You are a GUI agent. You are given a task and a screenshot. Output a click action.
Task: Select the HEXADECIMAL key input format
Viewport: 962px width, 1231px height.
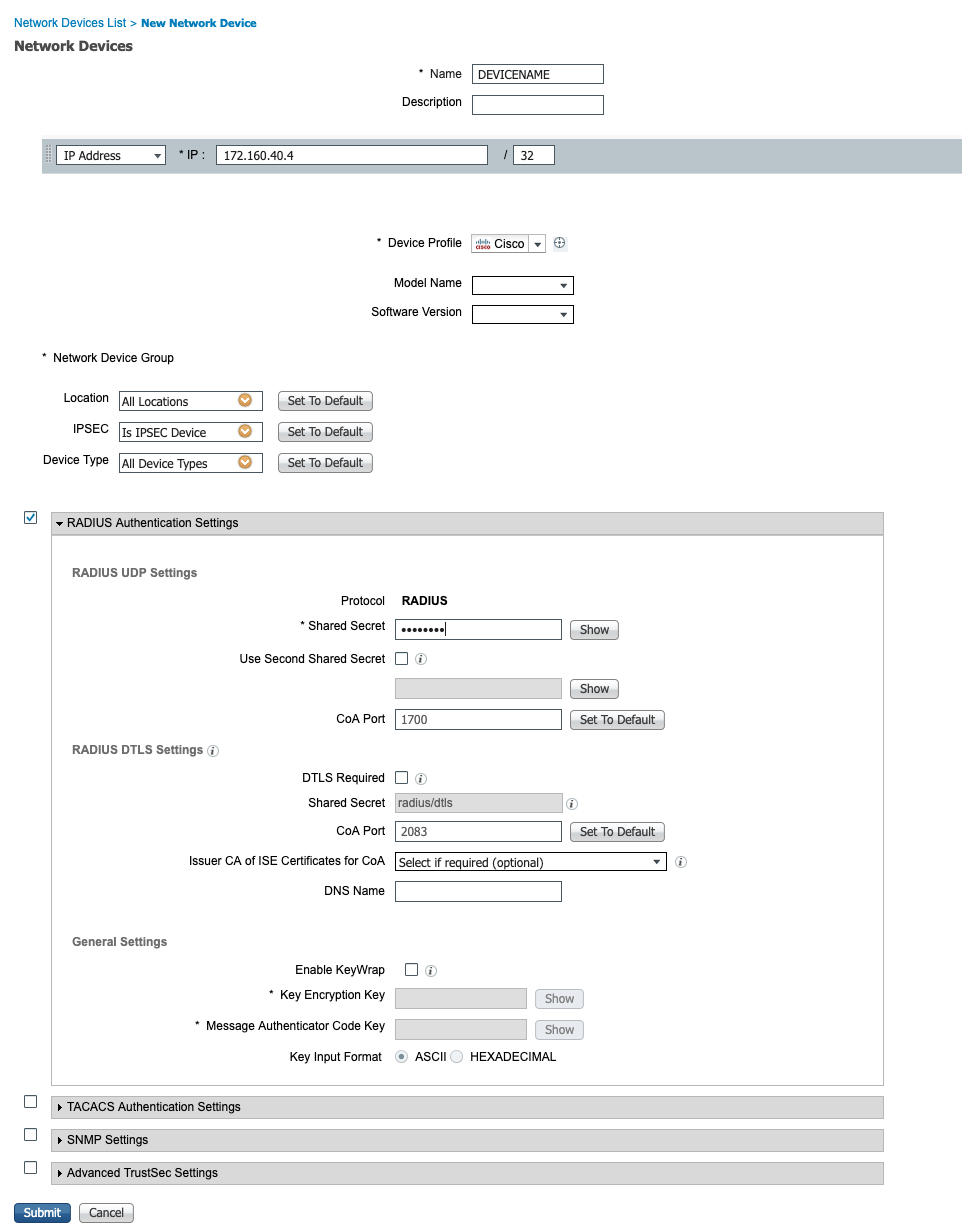pos(456,1056)
